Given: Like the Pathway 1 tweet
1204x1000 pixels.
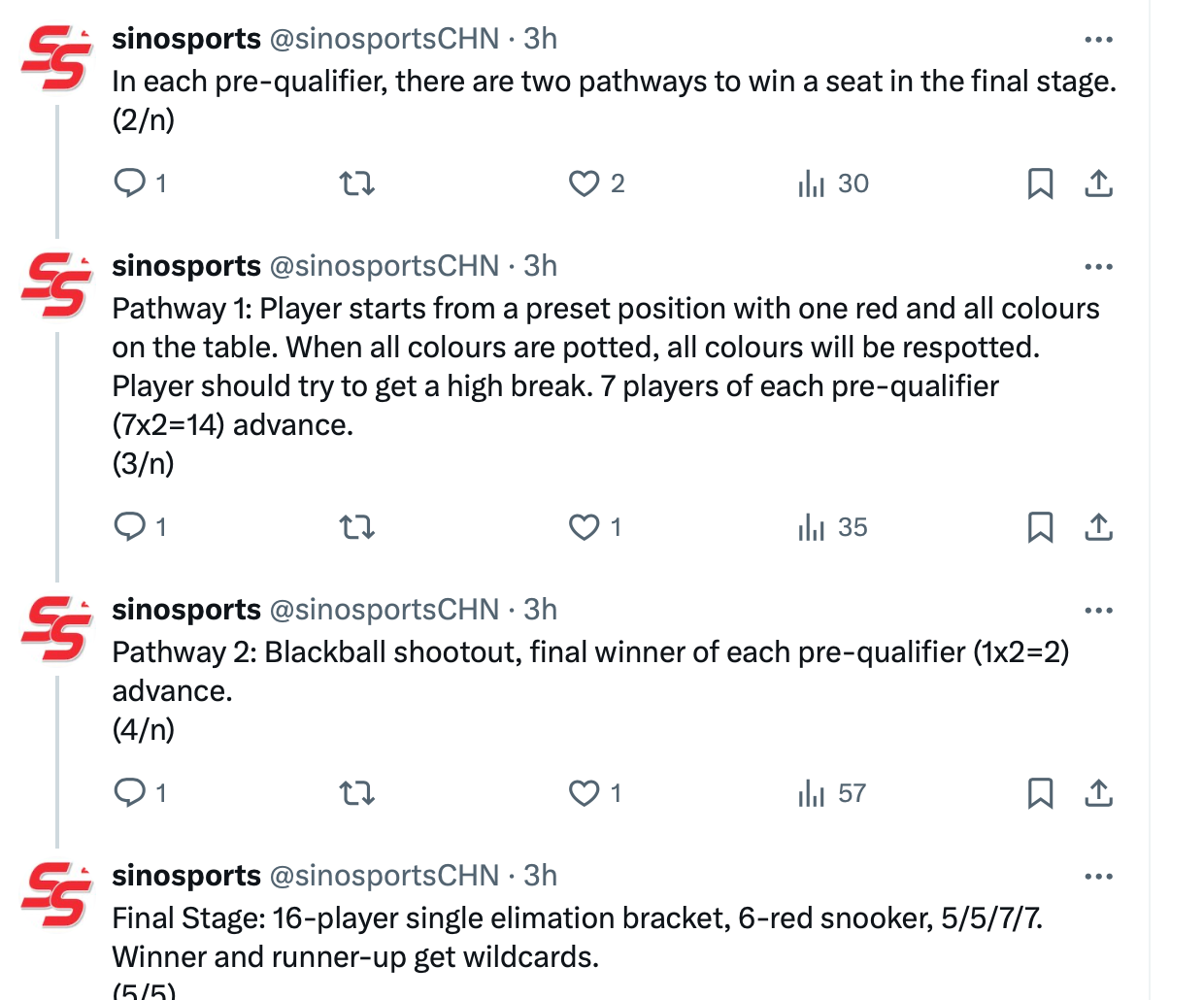Looking at the screenshot, I should [584, 527].
